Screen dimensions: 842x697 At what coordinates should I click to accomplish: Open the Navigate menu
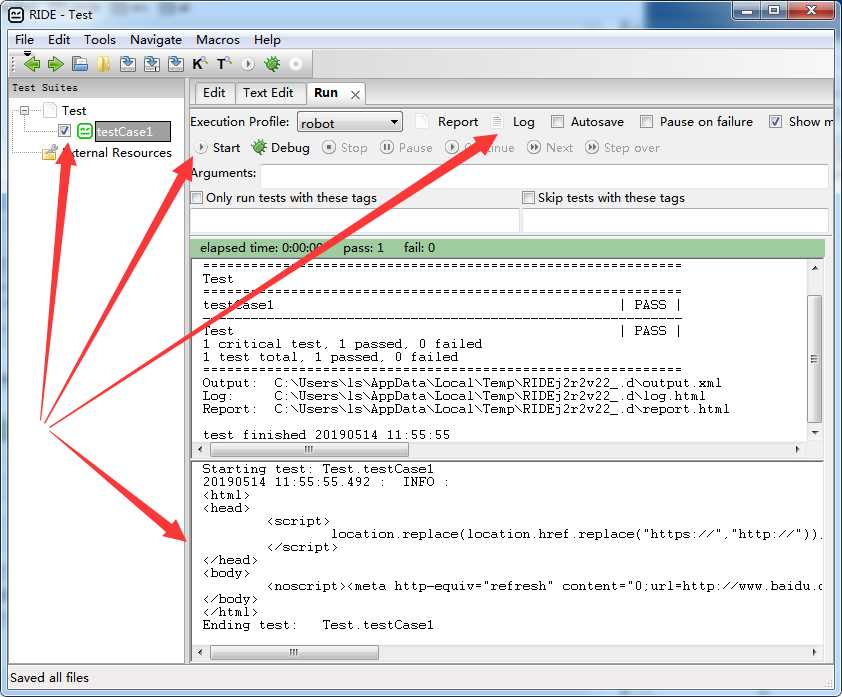tap(156, 40)
